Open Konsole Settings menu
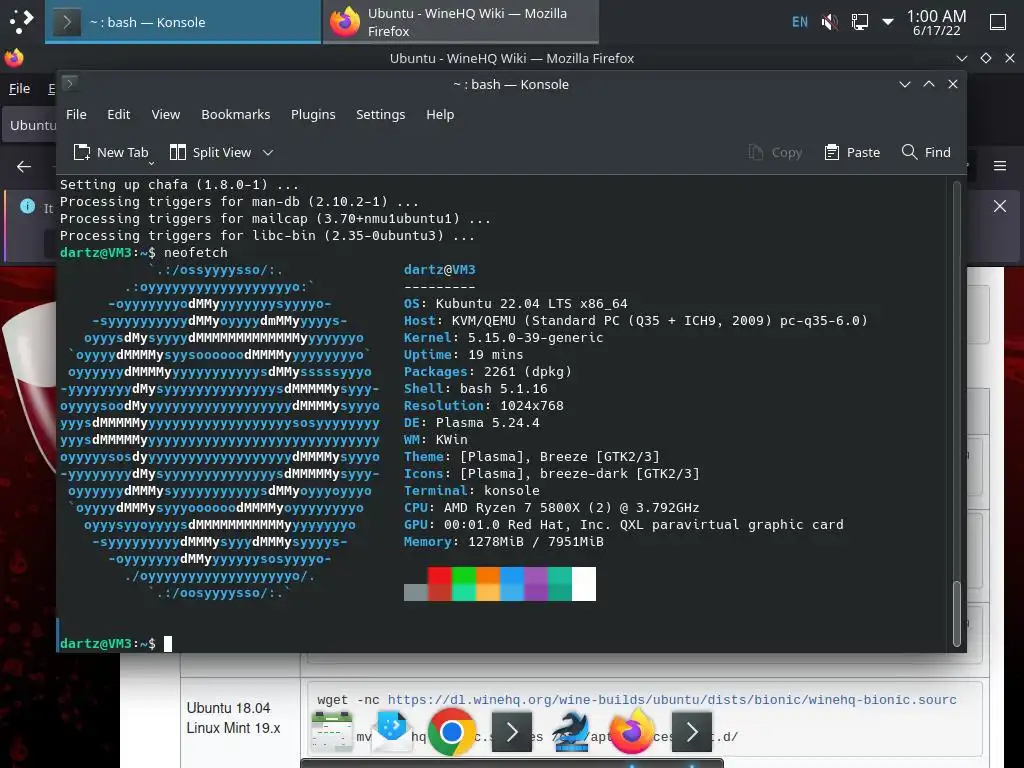 coord(380,114)
